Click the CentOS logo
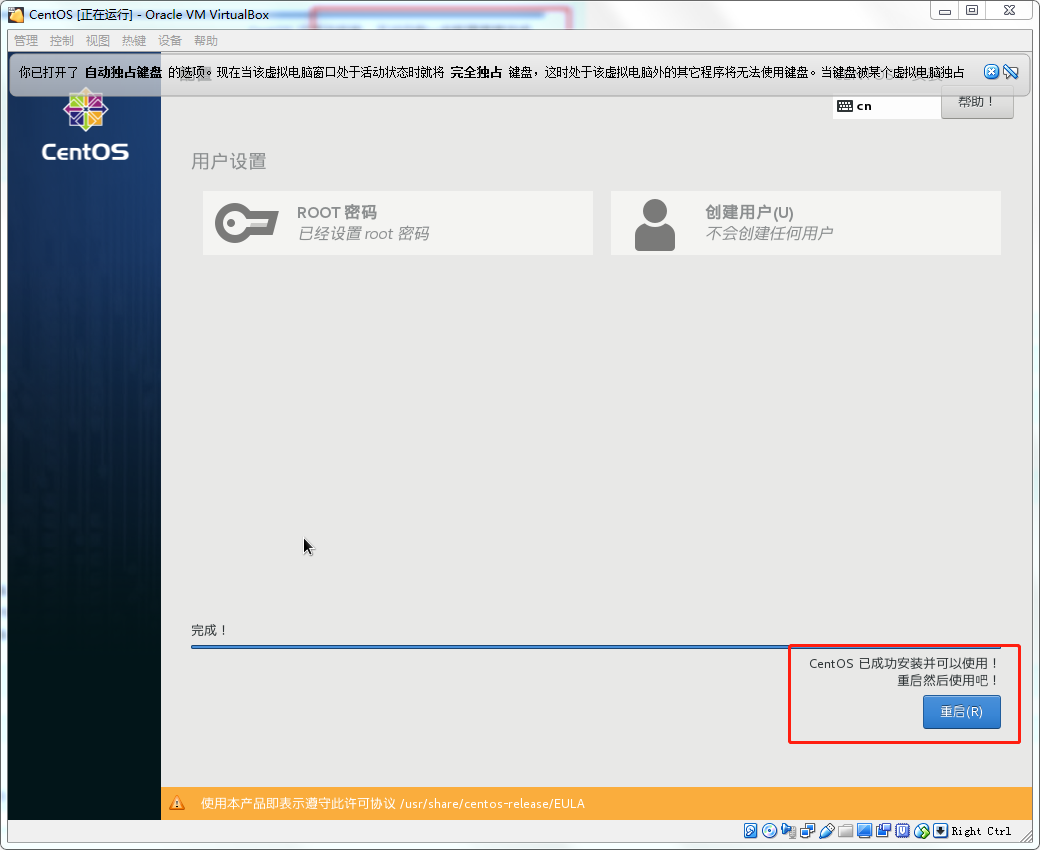 (x=86, y=126)
